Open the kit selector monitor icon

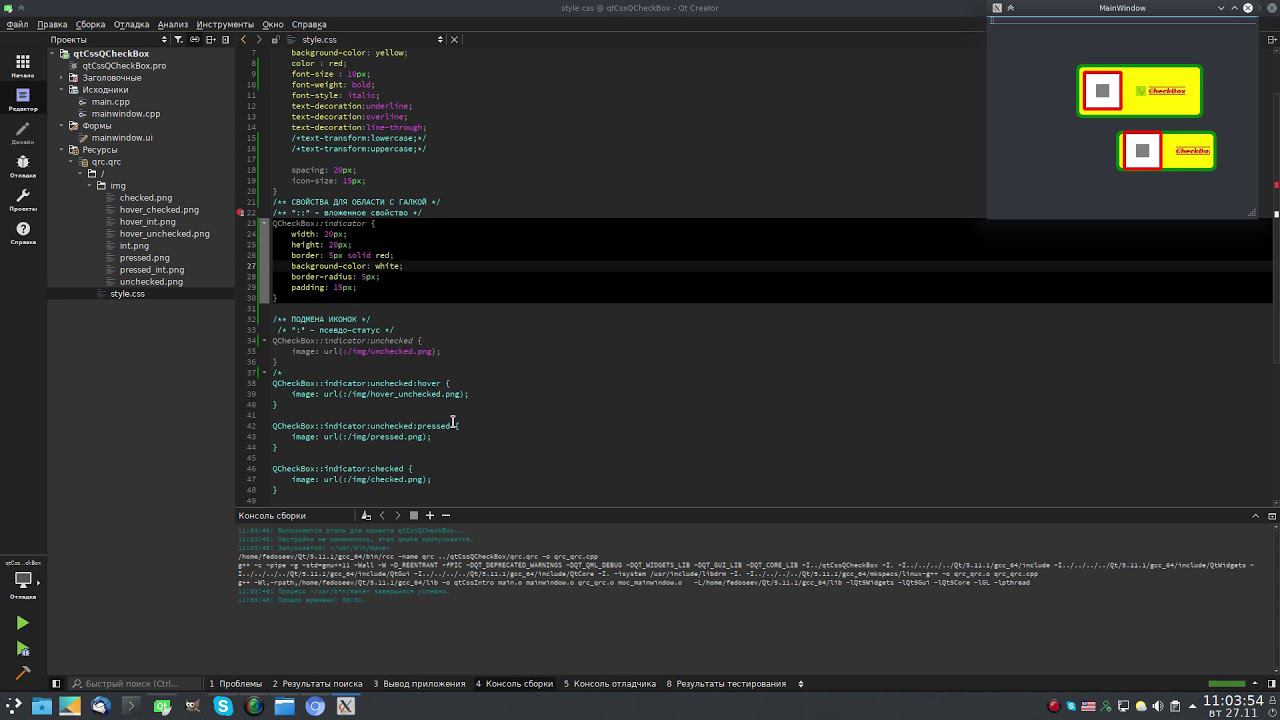(x=22, y=580)
